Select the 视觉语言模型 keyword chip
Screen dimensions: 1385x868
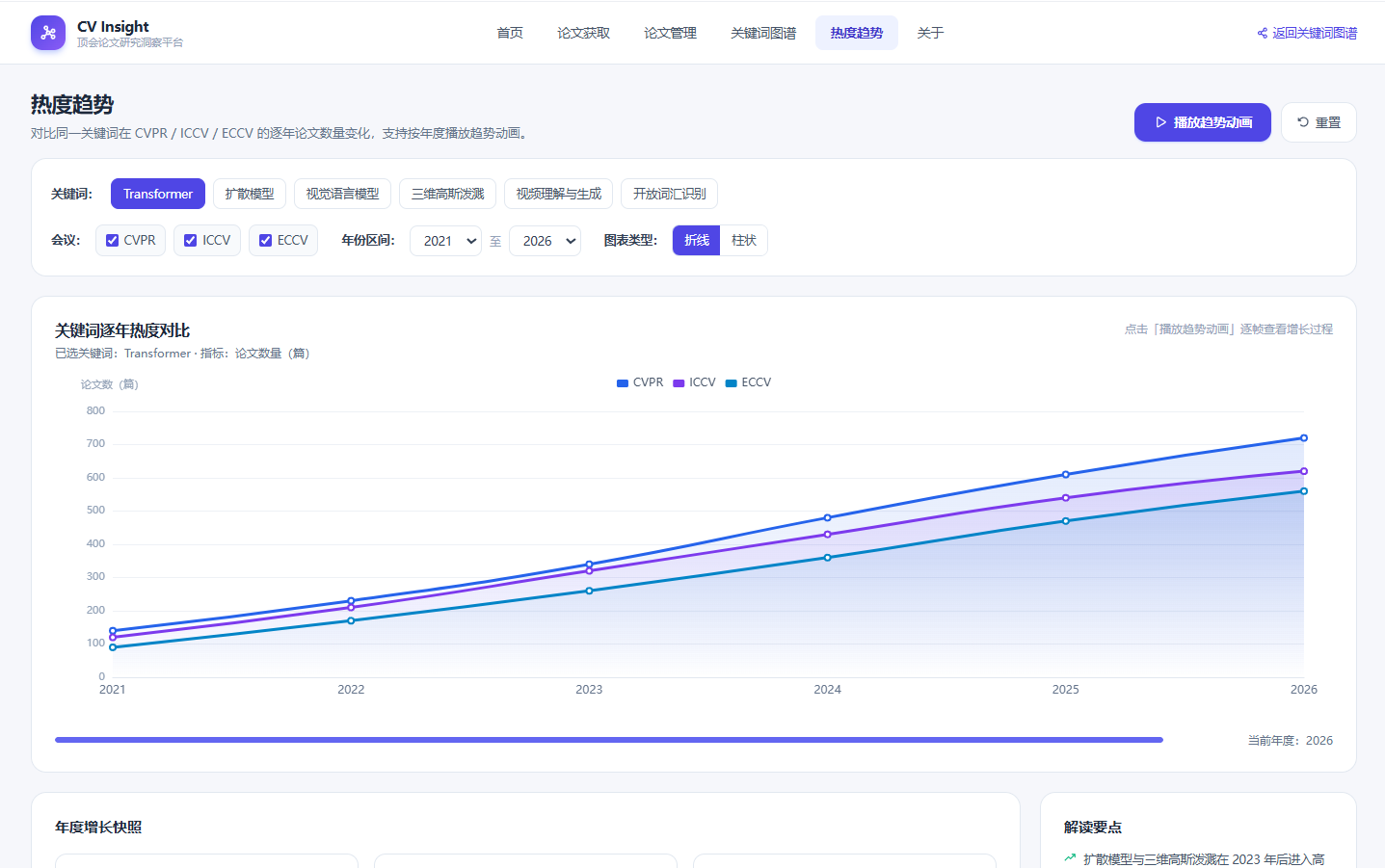(x=342, y=194)
